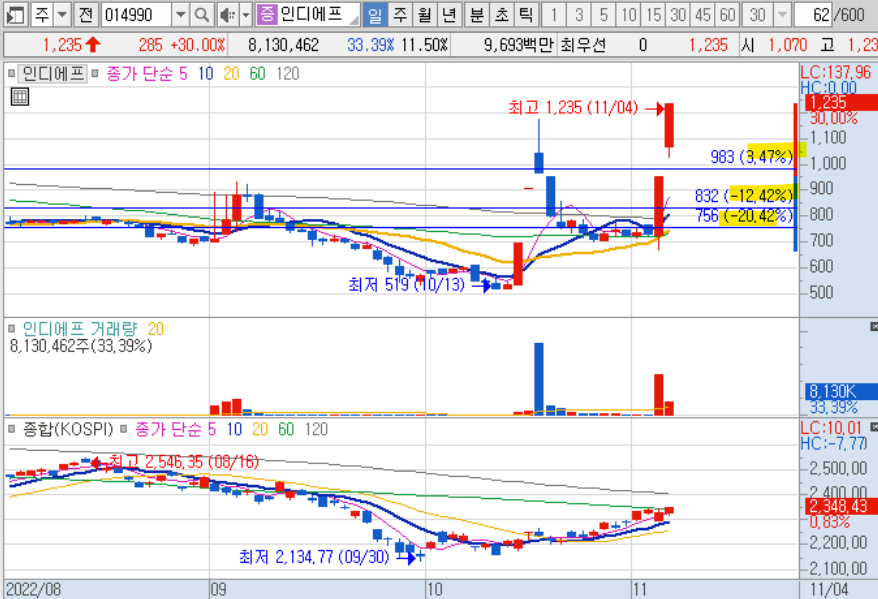Click the red 1,235 current price tag
The height and width of the screenshot is (599, 878).
(x=841, y=102)
